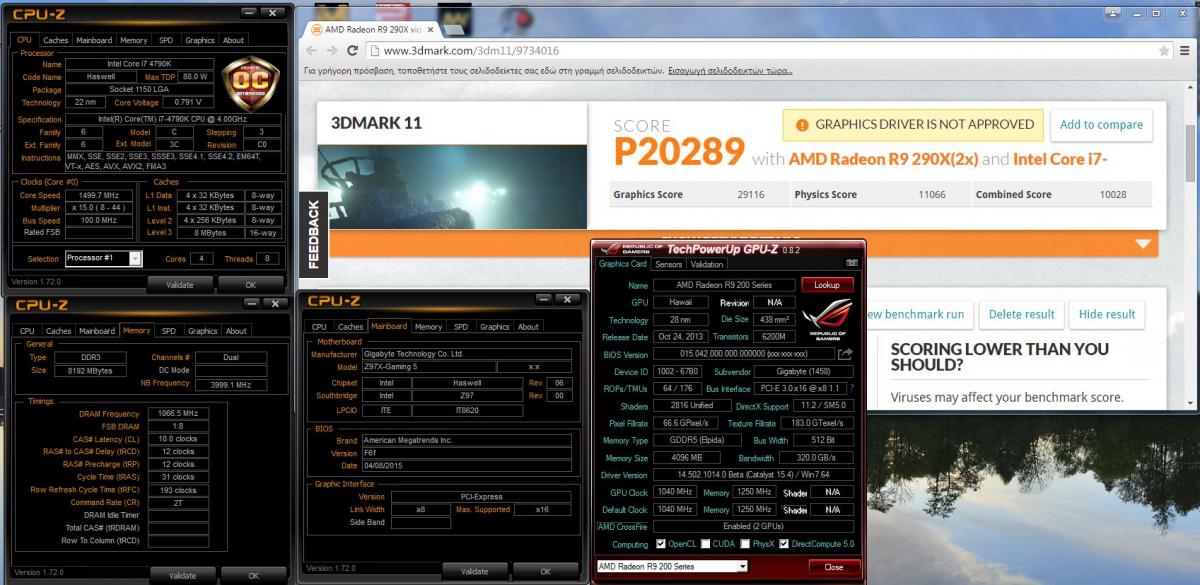Toggle the CUDA checkbox in GPU-Z
1200x585 pixels.
pyautogui.click(x=707, y=544)
